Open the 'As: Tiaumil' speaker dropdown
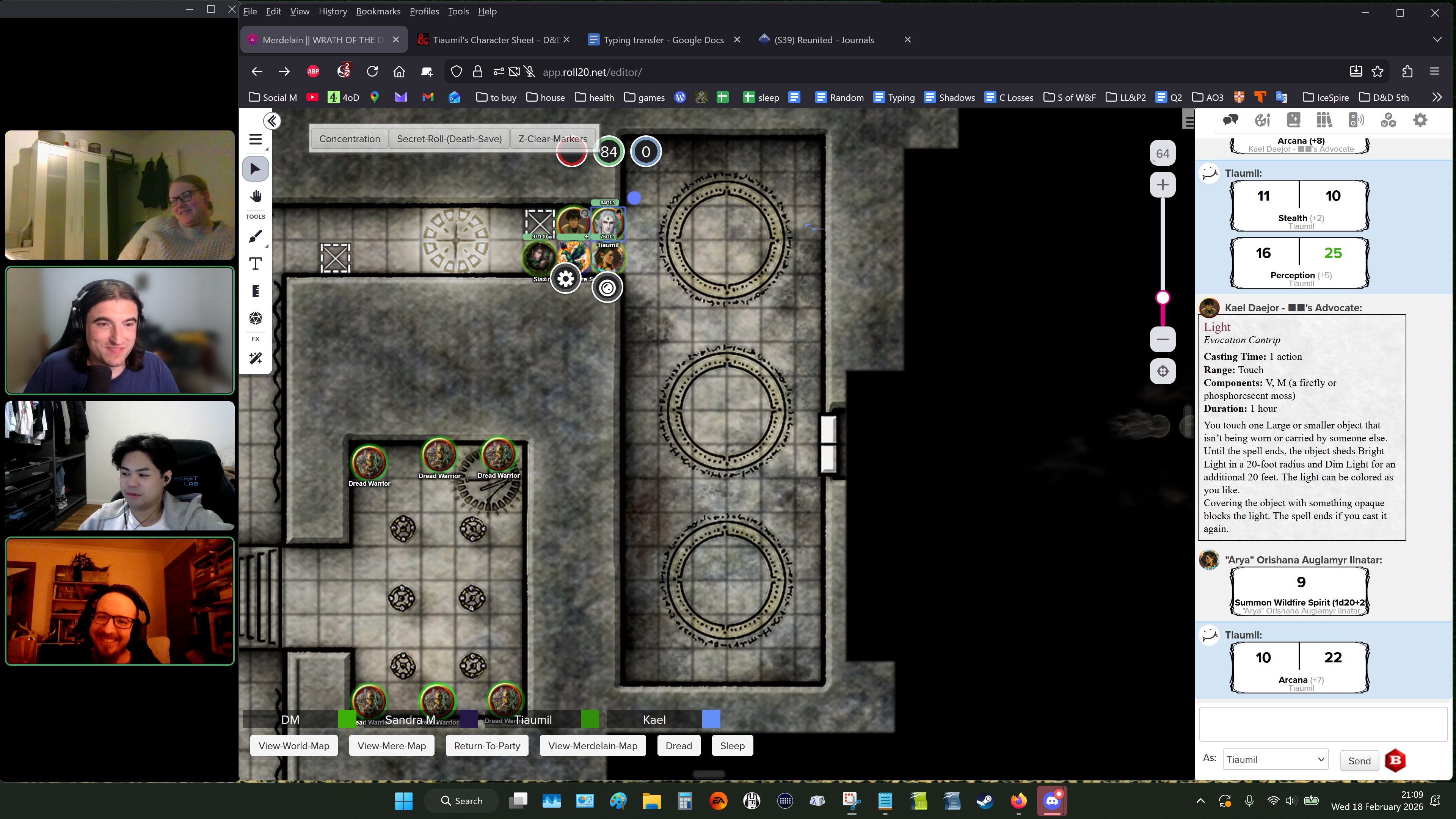 pyautogui.click(x=1275, y=759)
